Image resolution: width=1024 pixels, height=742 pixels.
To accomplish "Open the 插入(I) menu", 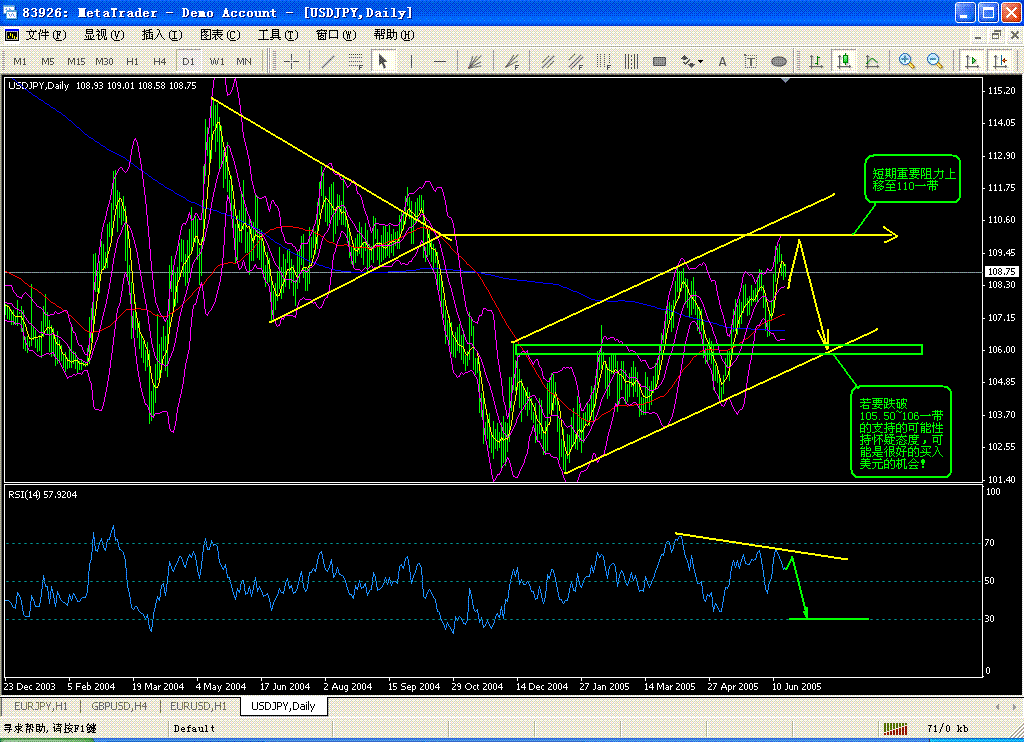I will click(x=162, y=35).
